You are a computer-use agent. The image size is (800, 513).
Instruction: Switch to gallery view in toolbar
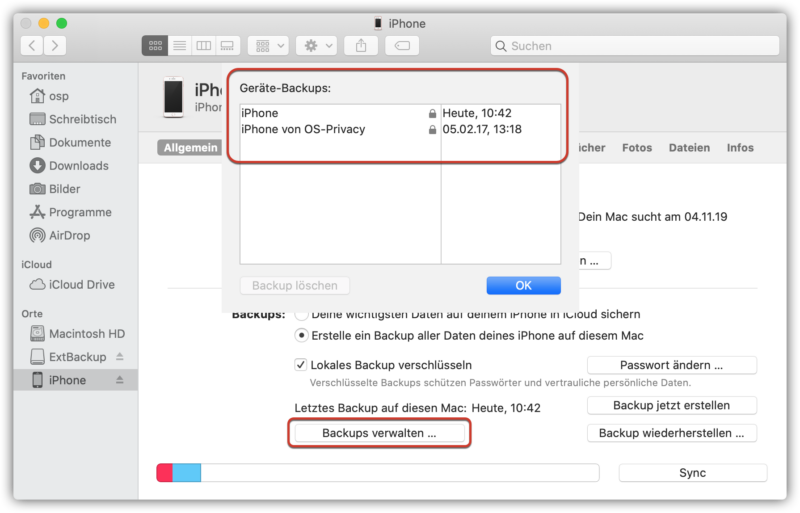coord(228,46)
